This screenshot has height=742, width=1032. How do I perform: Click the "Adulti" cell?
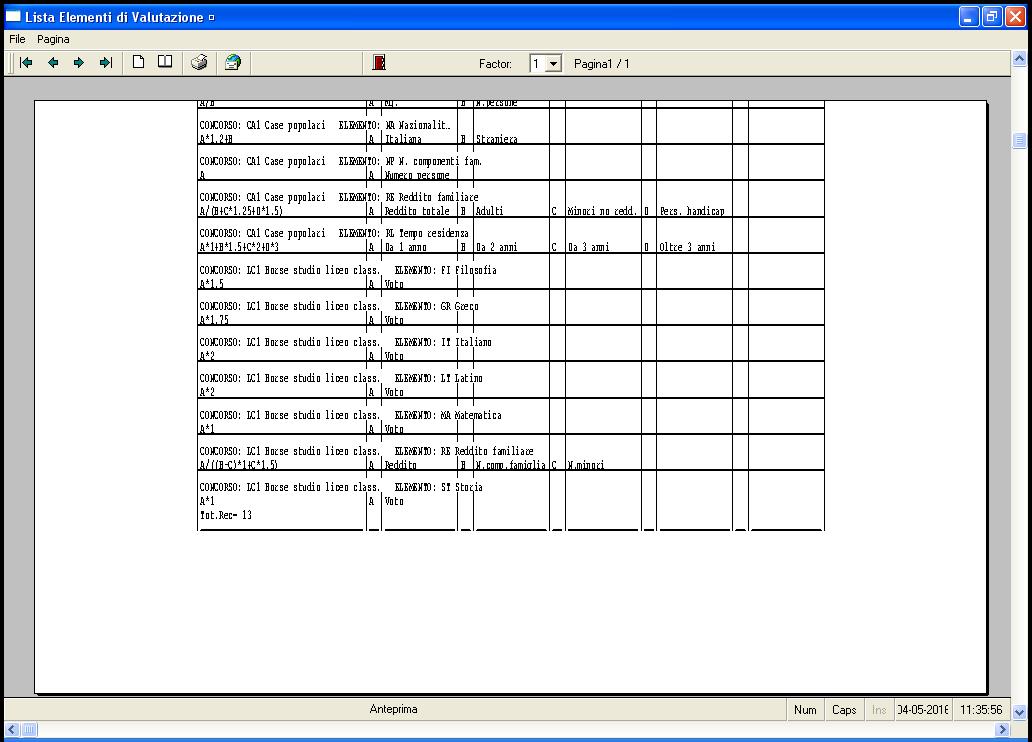pos(489,211)
